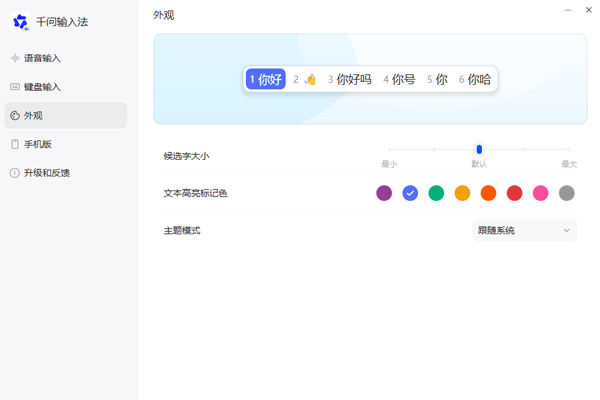Image resolution: width=600 pixels, height=400 pixels.
Task: Choose the amber yellow highlight color
Action: 462,193
